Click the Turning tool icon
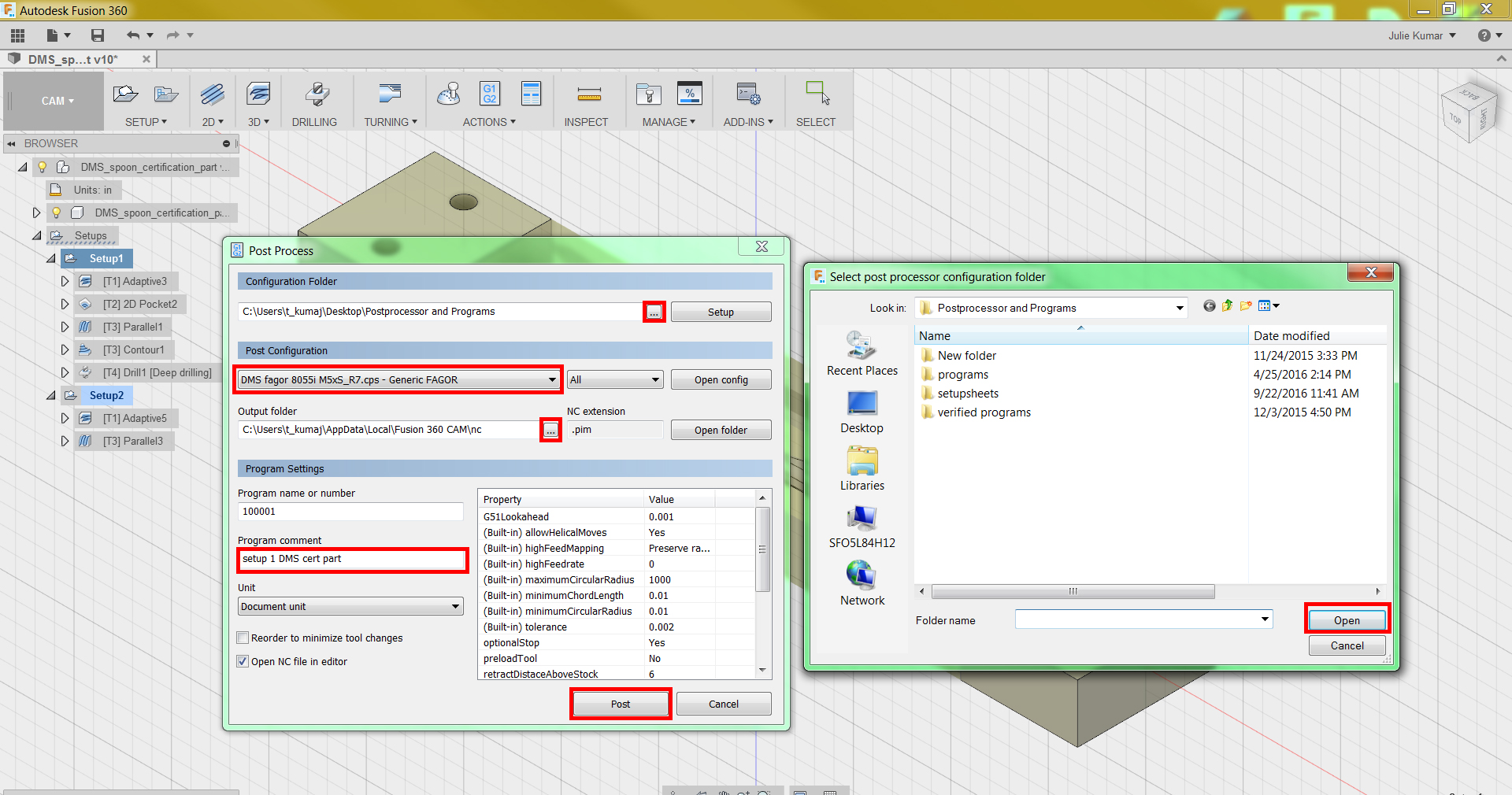 pos(390,94)
